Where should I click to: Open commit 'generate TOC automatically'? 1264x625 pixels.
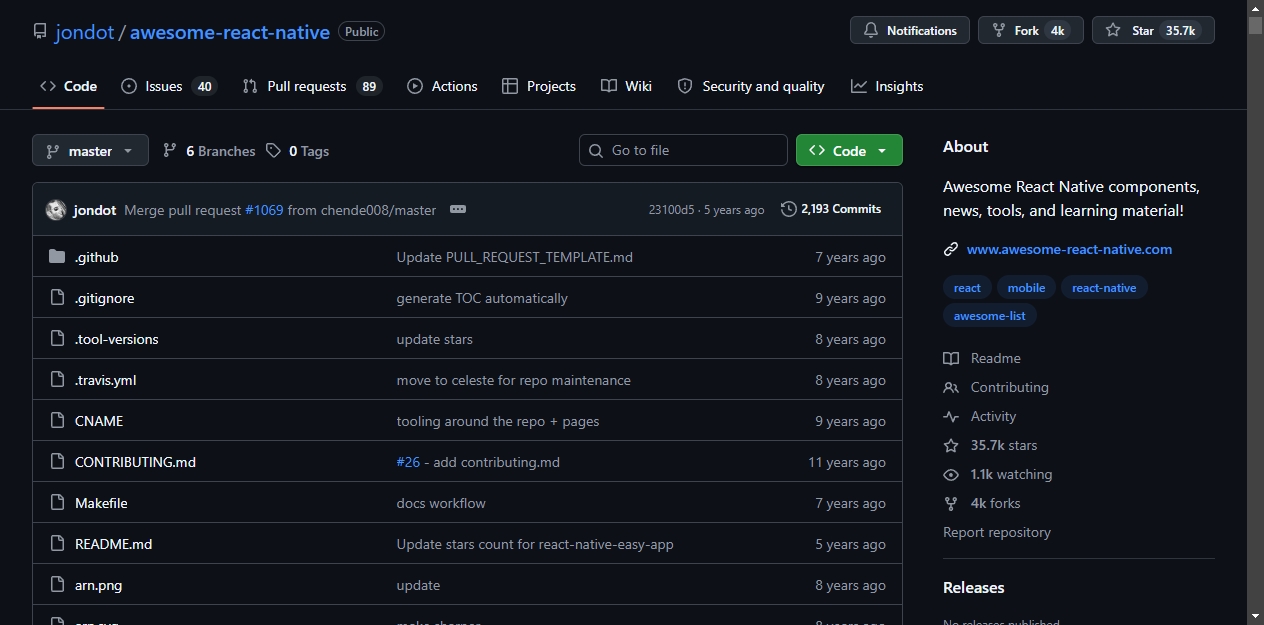(482, 298)
